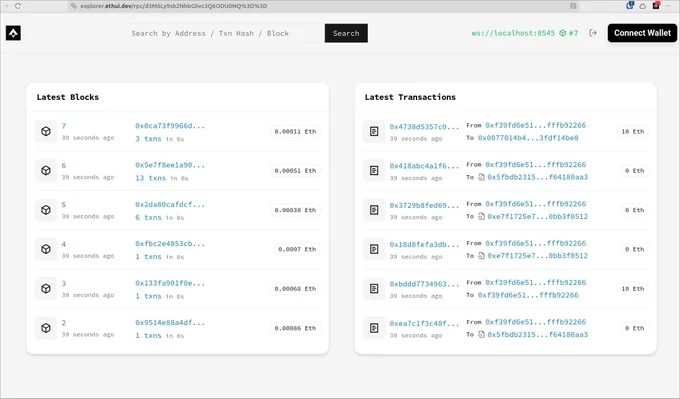Click the site info icon in address bar
680x399 pixels.
point(73,6)
